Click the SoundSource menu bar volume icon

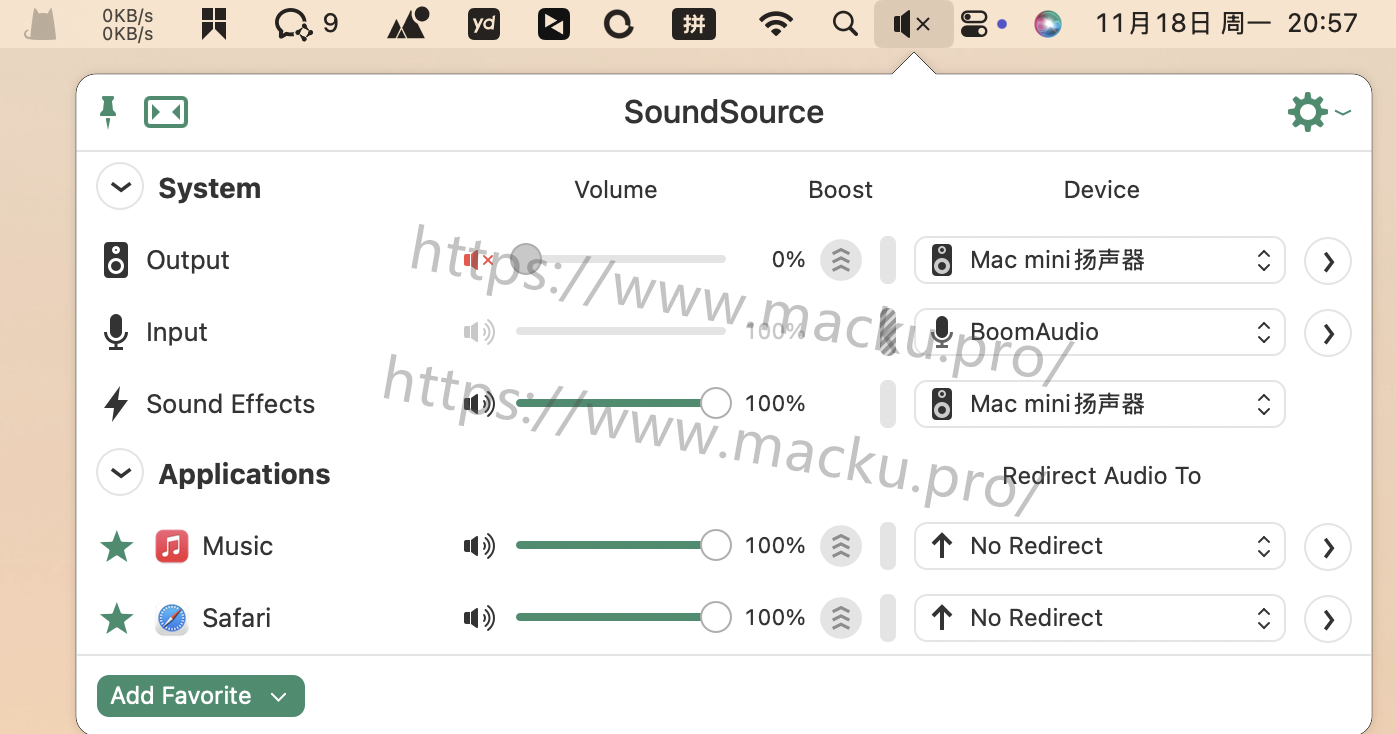click(913, 24)
